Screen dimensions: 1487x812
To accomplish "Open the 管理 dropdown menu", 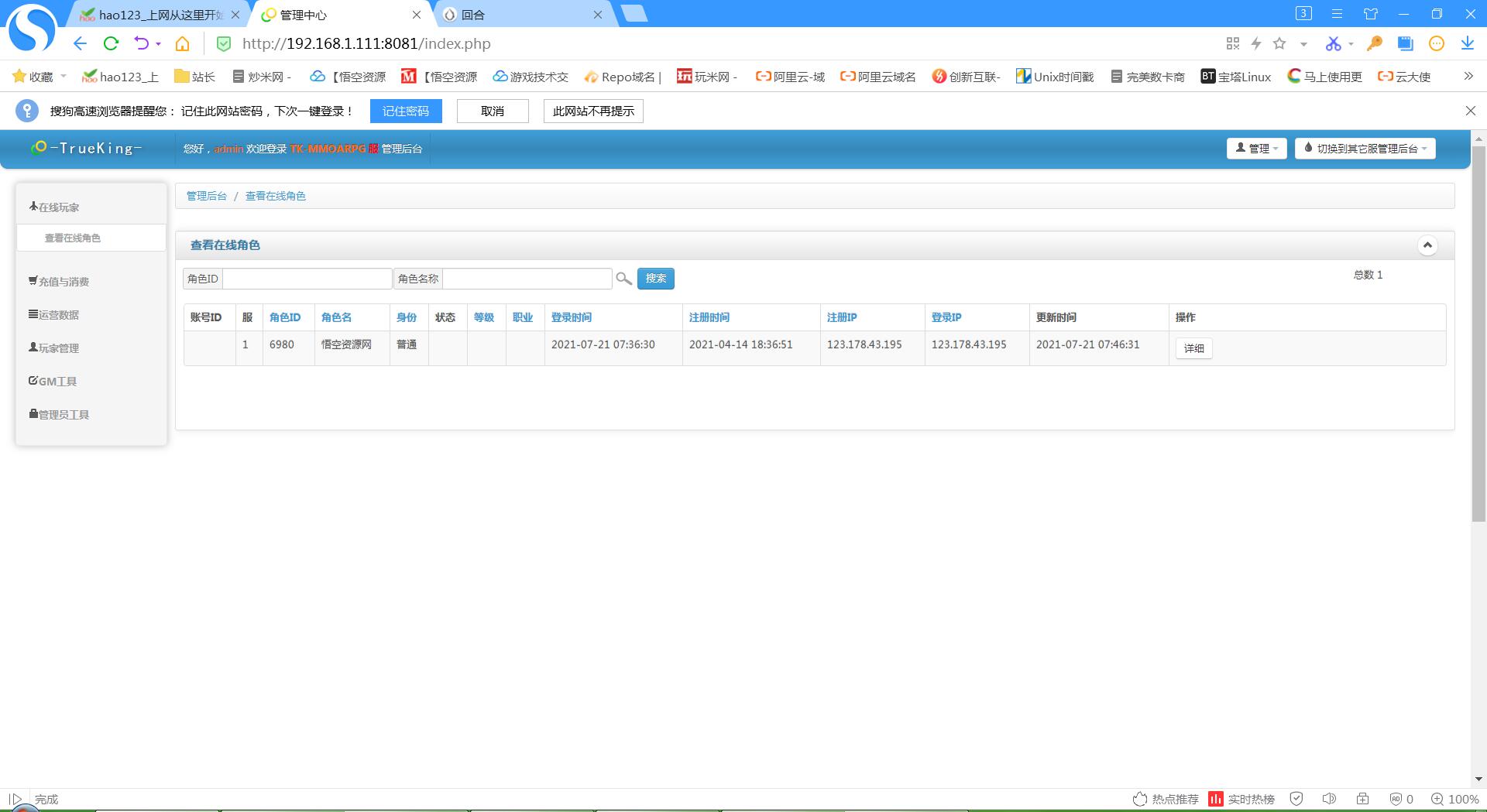I will coord(1256,149).
